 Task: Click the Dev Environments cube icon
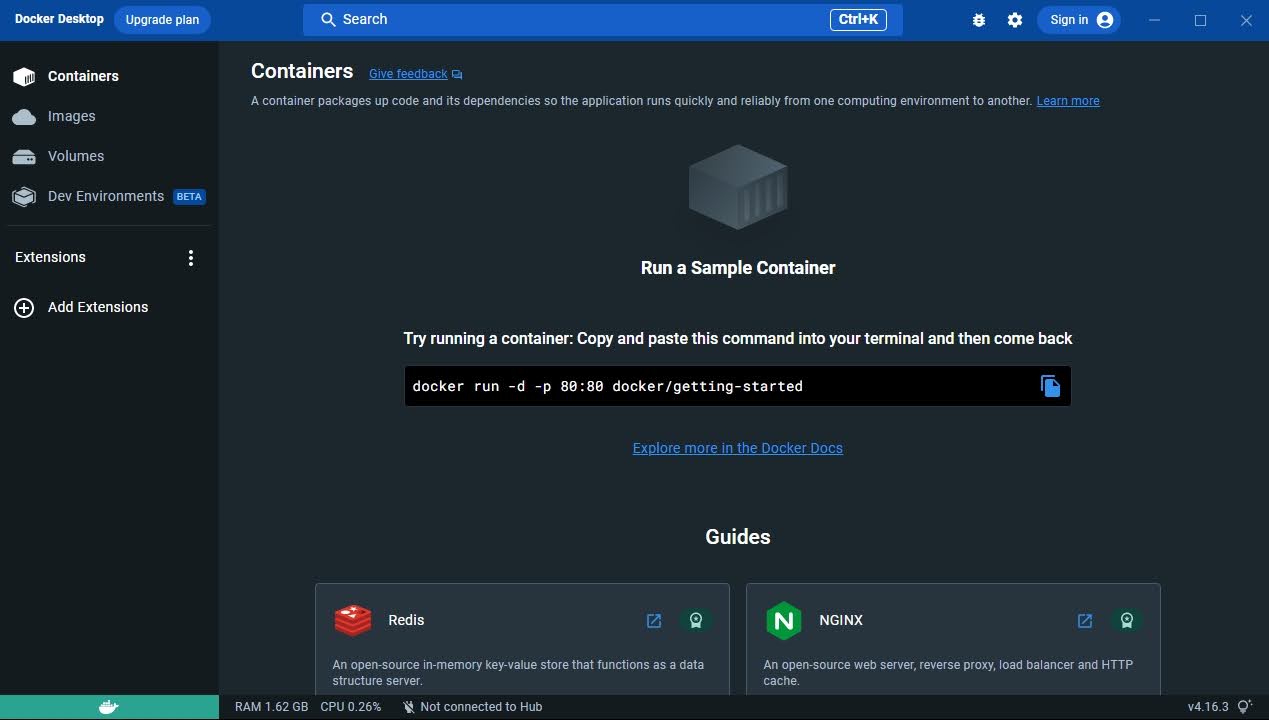(x=24, y=197)
